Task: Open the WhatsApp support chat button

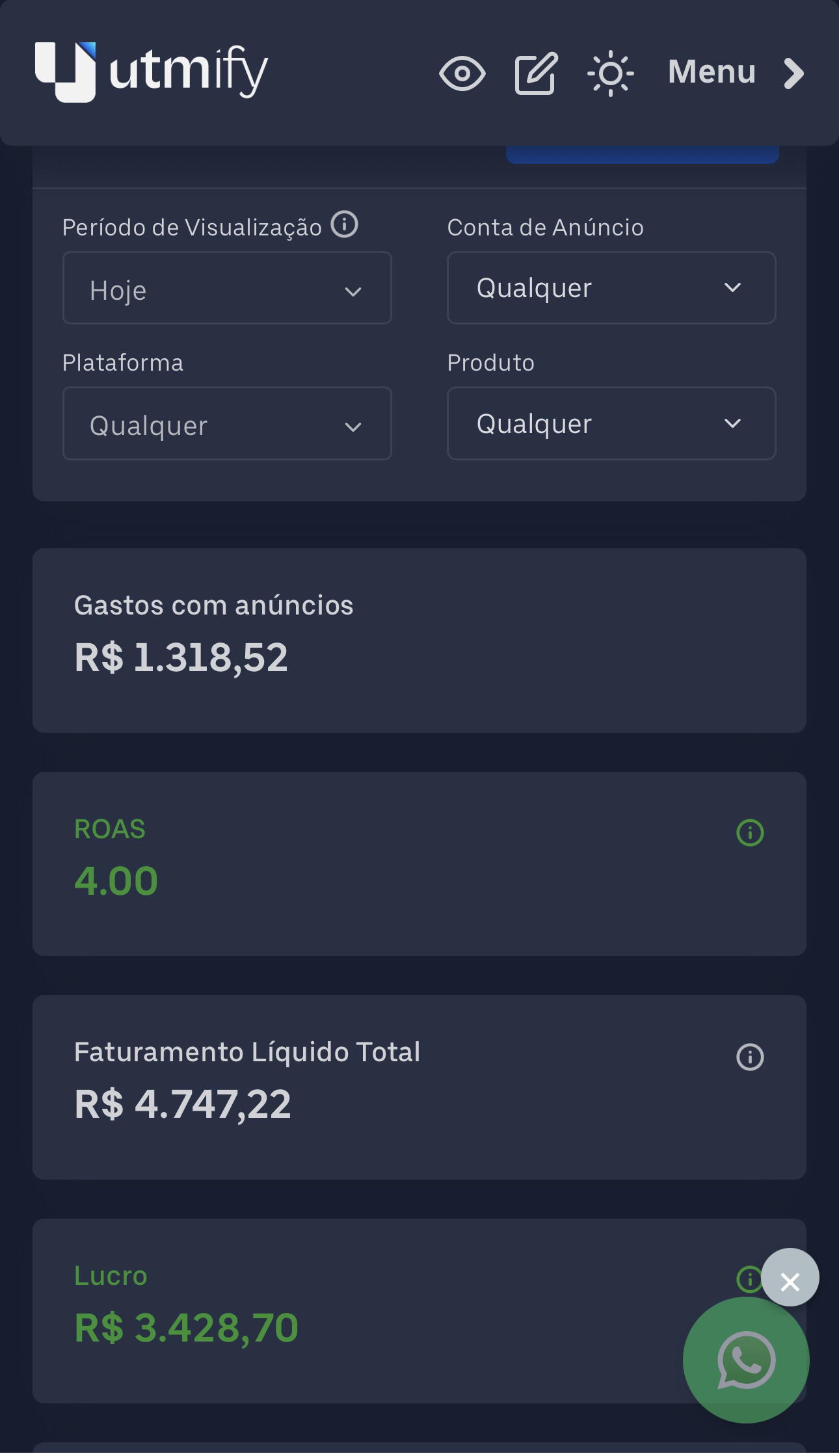Action: point(745,1360)
